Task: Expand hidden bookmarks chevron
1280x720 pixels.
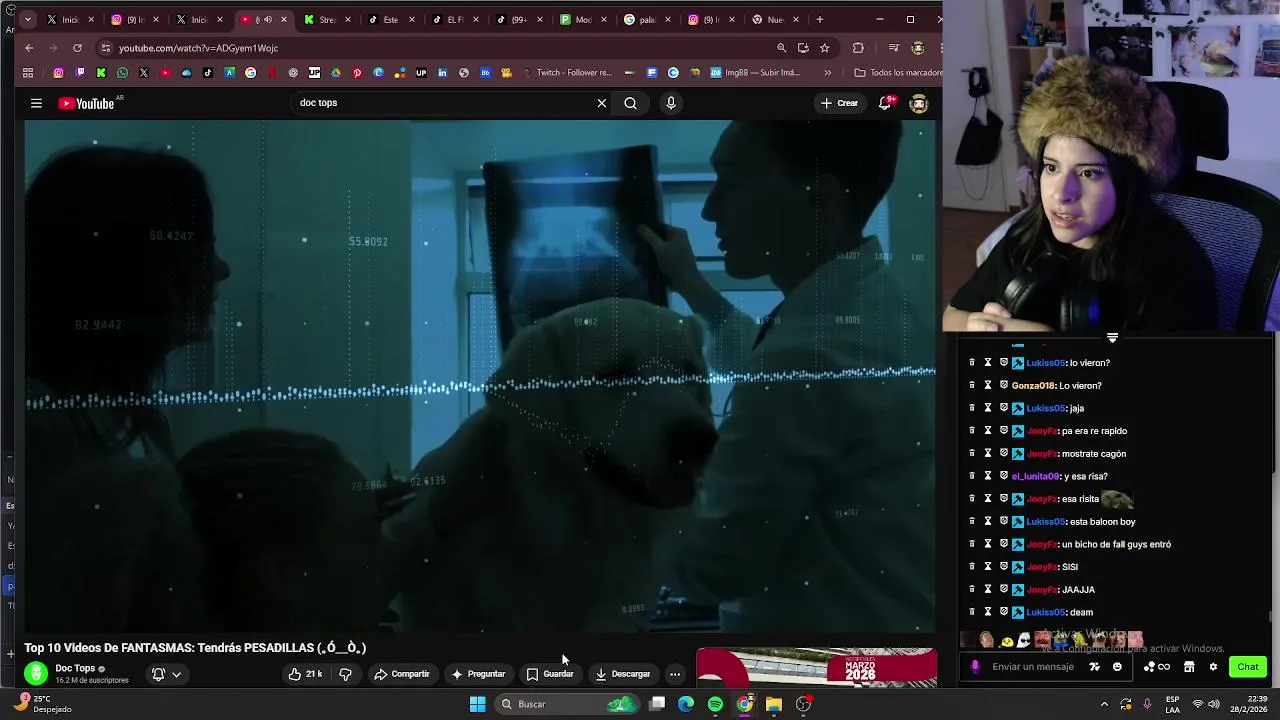Action: coord(827,73)
